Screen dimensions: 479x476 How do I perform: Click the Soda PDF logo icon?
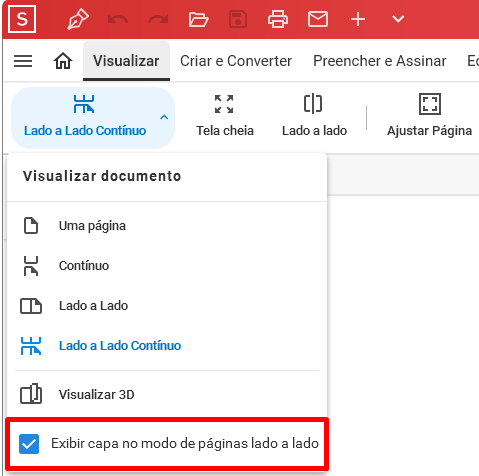tap(22, 19)
